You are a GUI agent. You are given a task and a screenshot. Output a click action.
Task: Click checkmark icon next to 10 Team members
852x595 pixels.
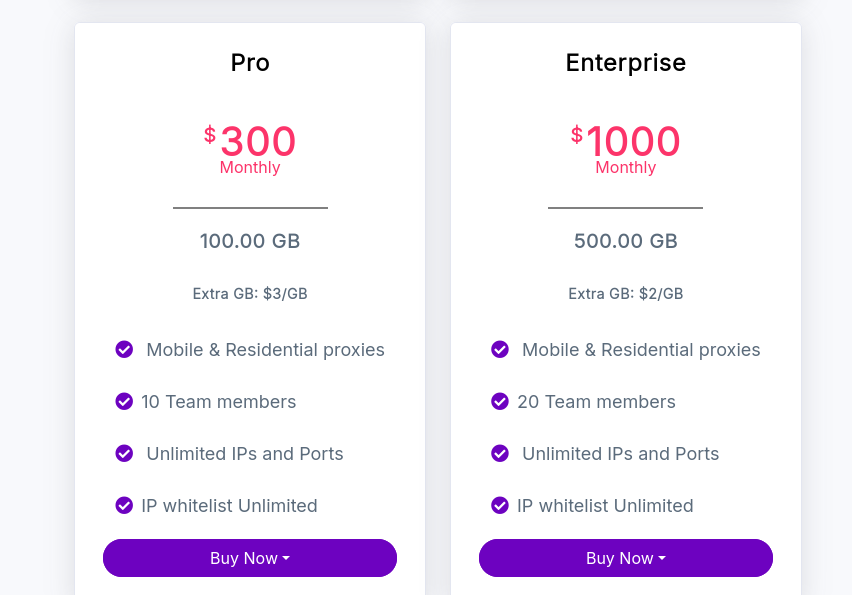(x=124, y=401)
